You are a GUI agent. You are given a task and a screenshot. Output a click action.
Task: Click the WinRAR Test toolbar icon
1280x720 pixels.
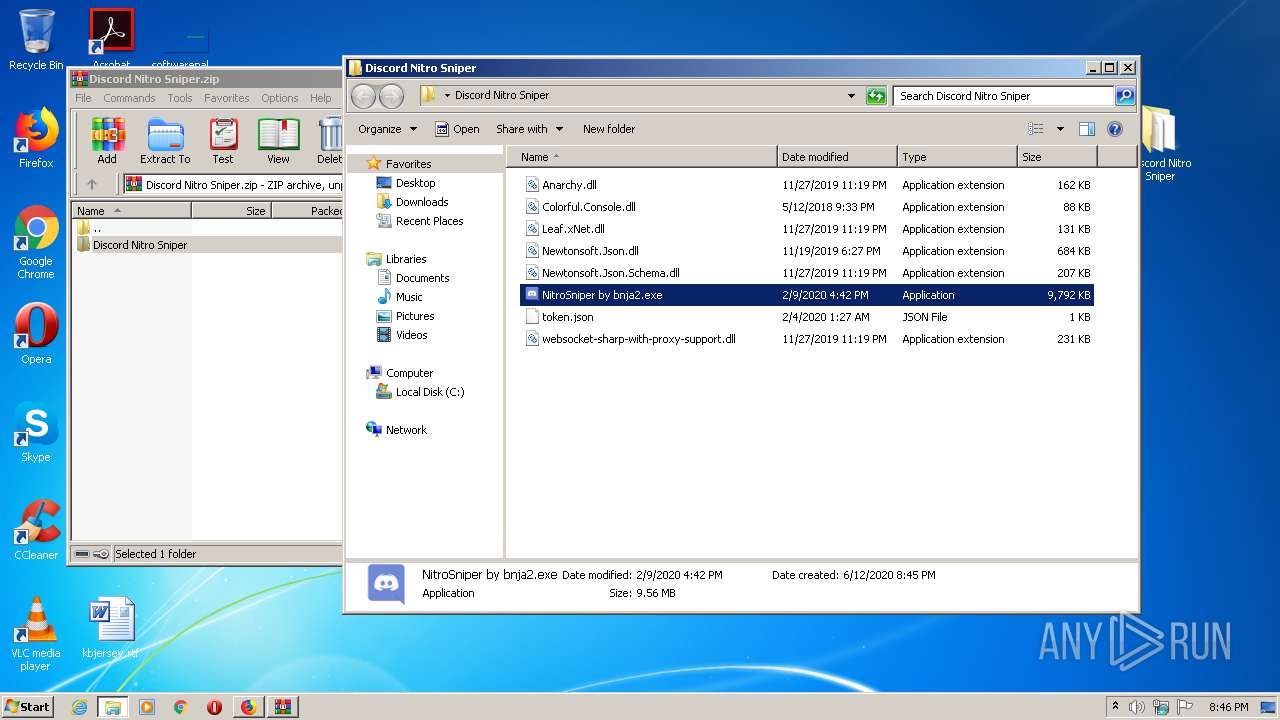(223, 141)
